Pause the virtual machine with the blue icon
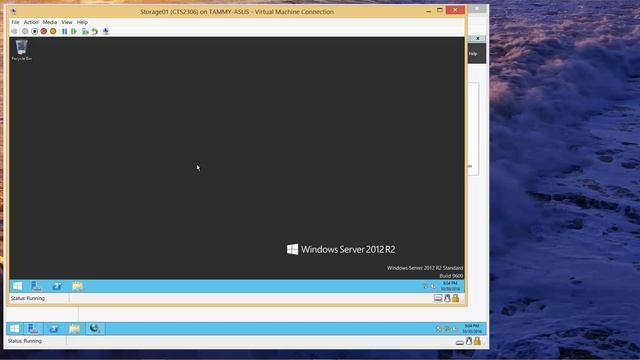 coord(64,31)
